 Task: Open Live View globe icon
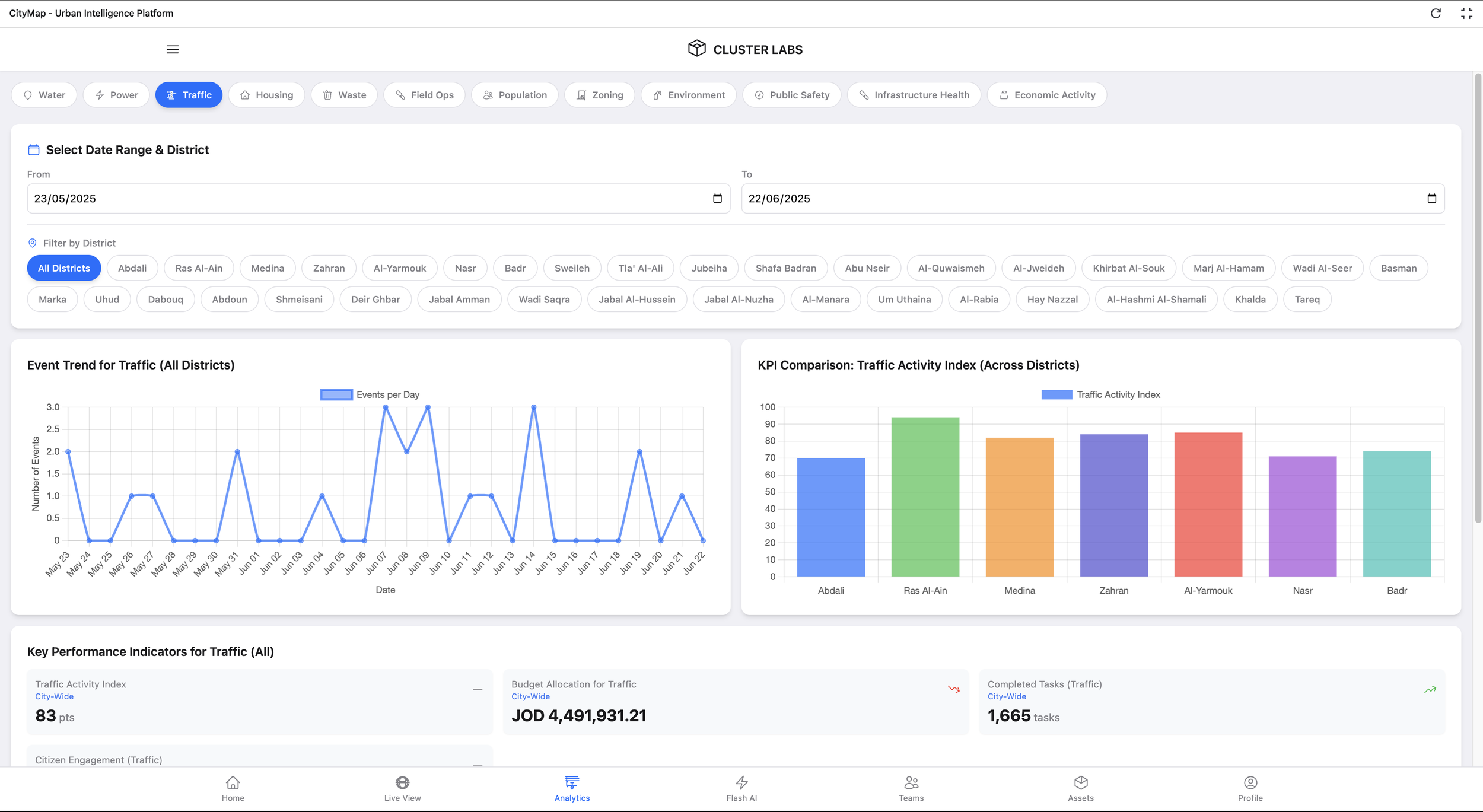(x=402, y=782)
